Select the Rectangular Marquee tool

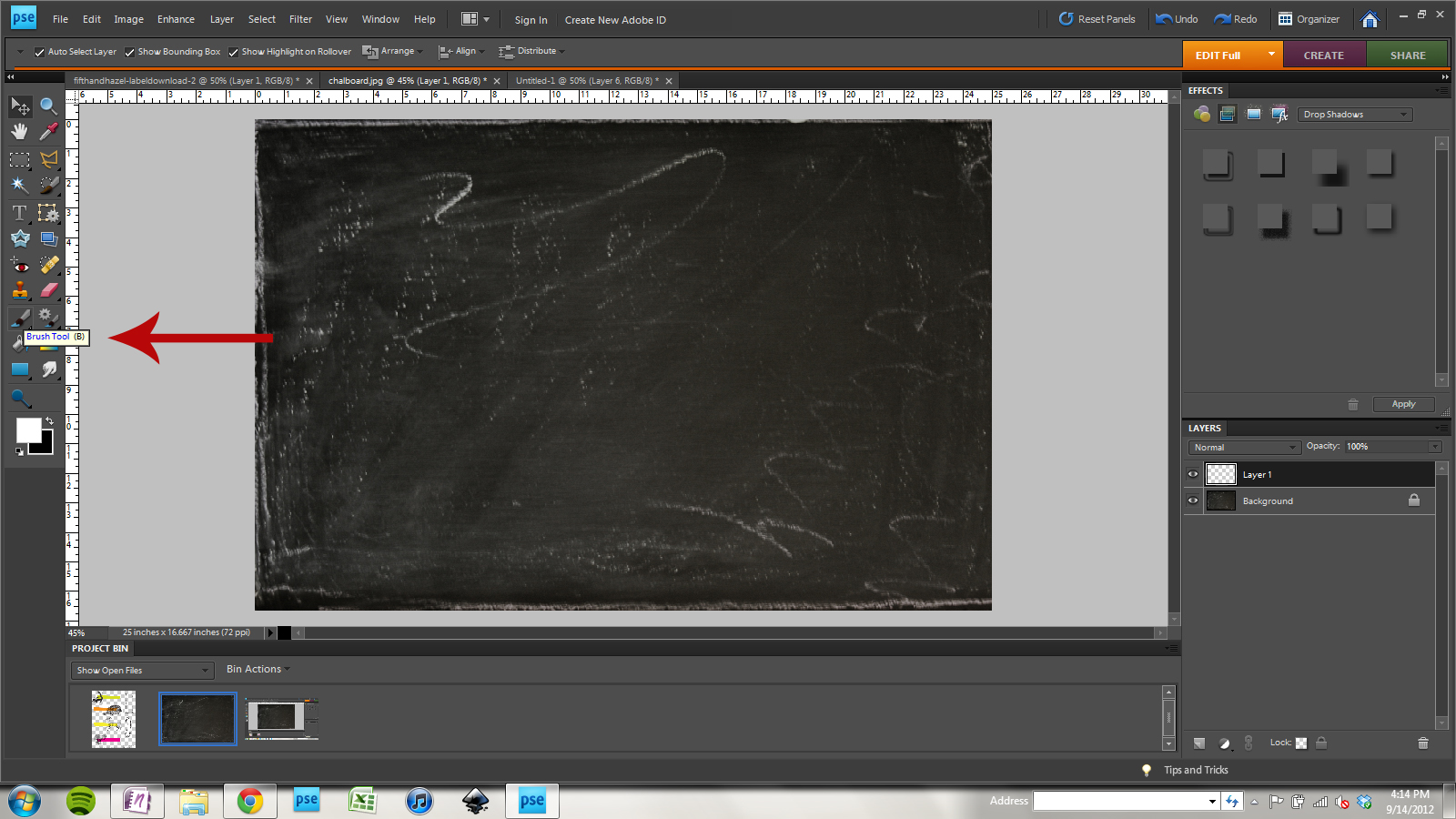point(18,160)
